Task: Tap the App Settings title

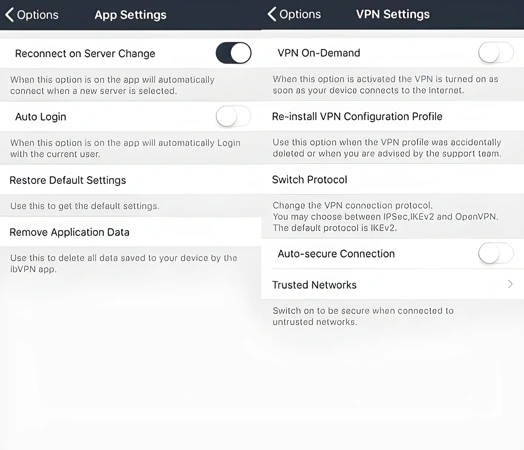Action: (x=130, y=15)
